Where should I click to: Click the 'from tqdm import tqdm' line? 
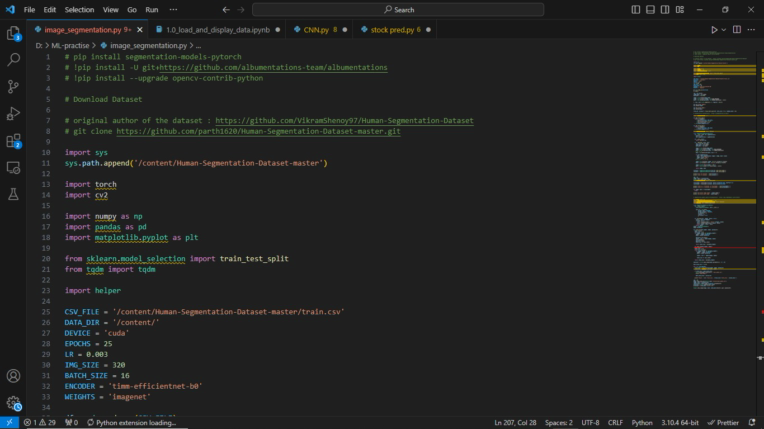point(110,269)
